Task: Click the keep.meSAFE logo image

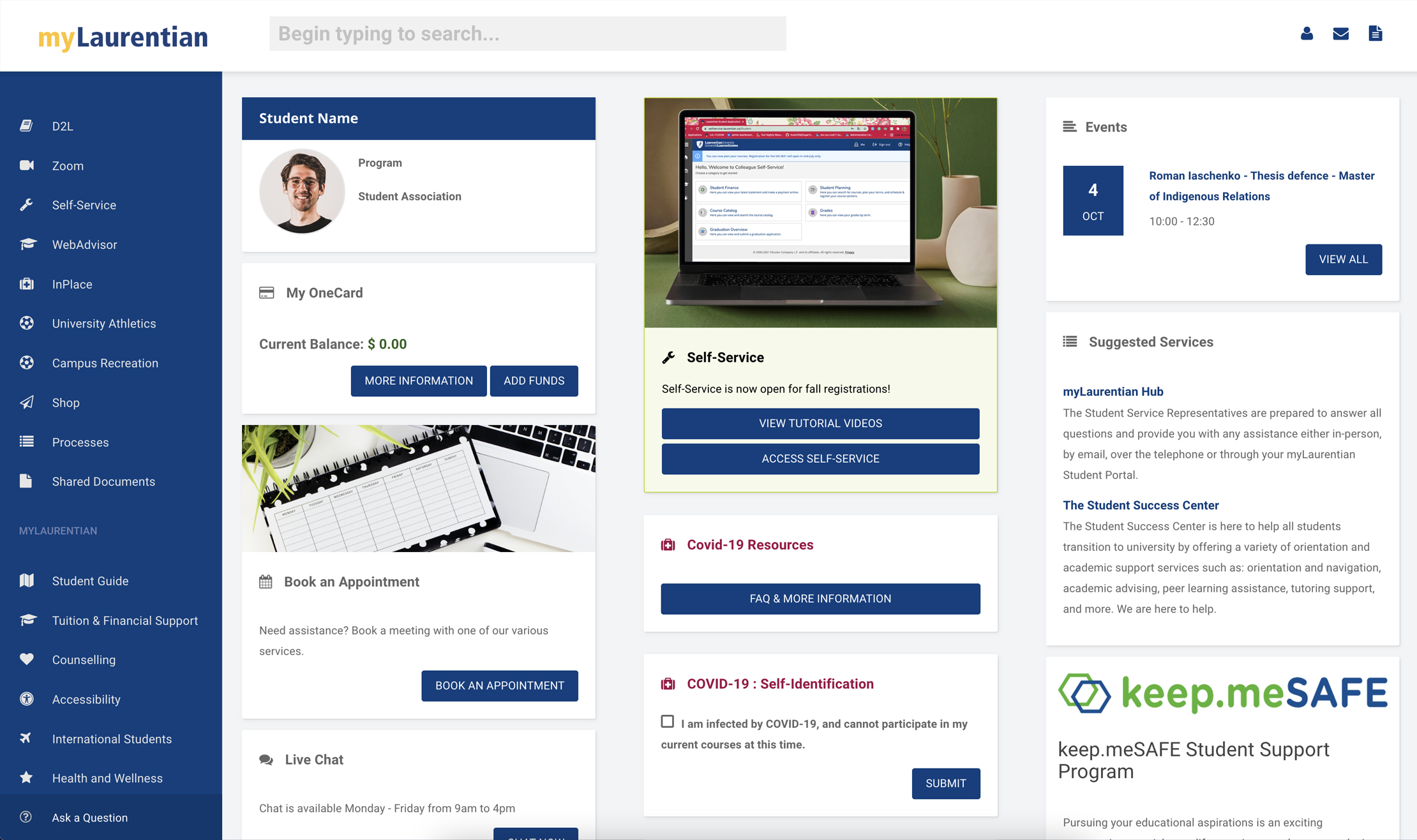Action: pos(1222,693)
